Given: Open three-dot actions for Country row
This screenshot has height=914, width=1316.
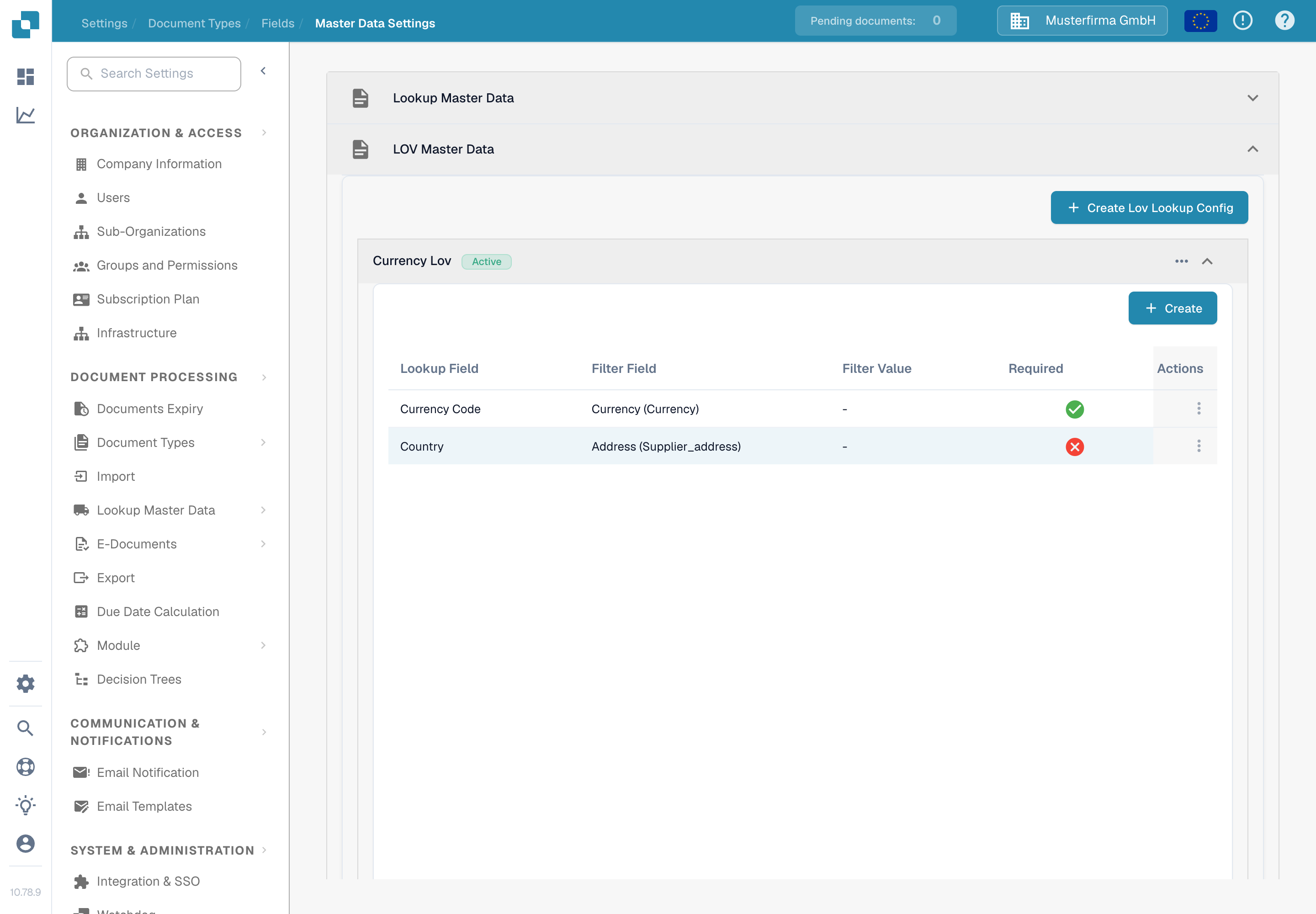Looking at the screenshot, I should coord(1199,446).
